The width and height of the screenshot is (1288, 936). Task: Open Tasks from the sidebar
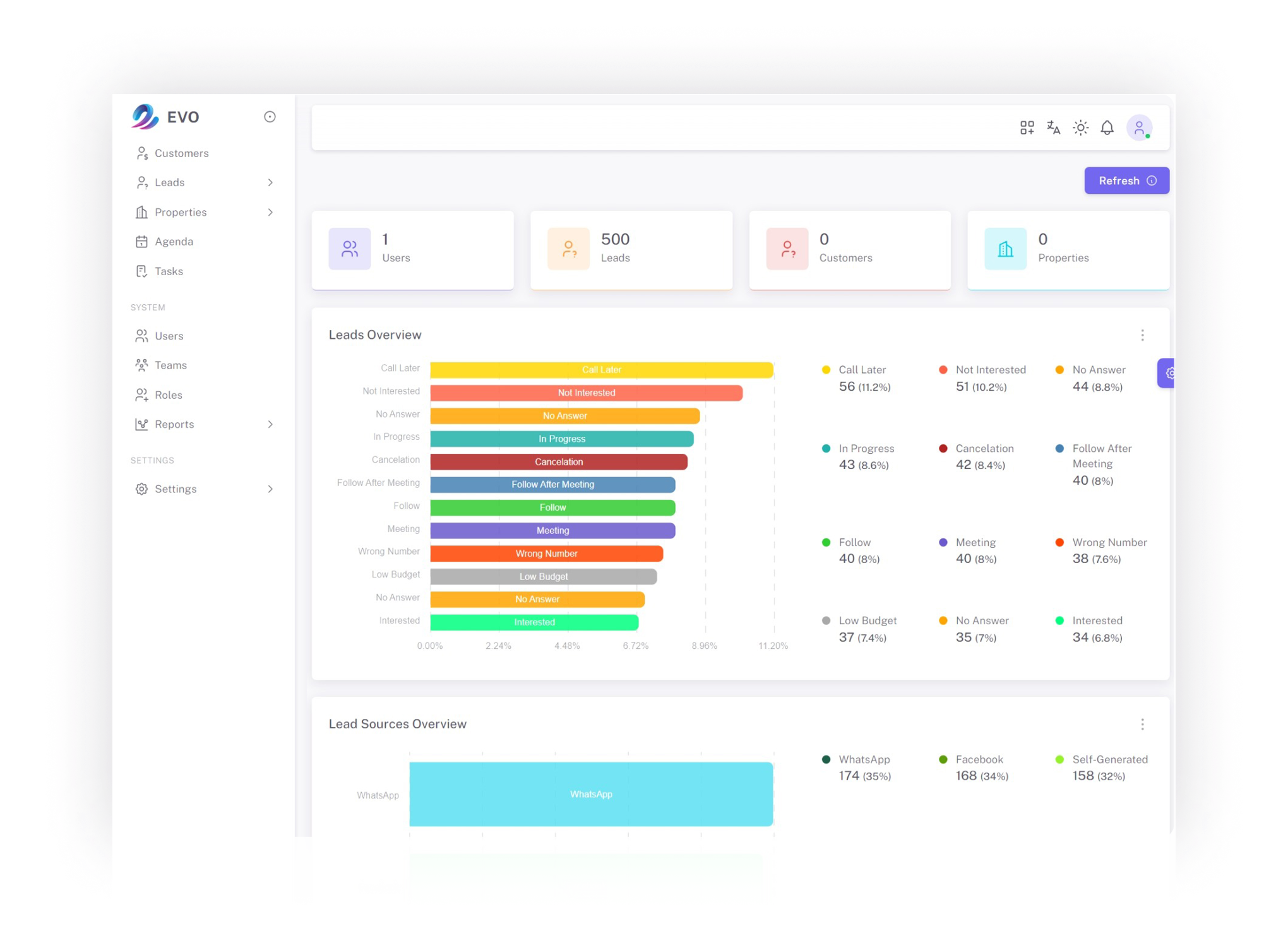[169, 271]
